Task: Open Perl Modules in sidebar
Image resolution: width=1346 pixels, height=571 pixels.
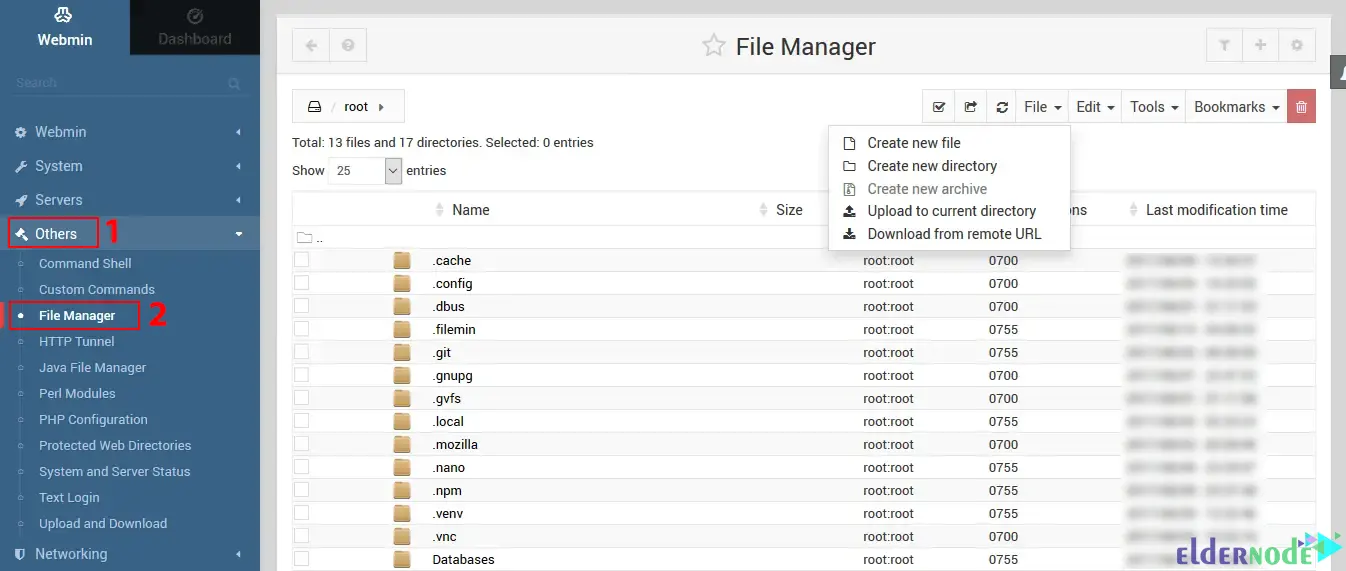Action: pos(77,394)
